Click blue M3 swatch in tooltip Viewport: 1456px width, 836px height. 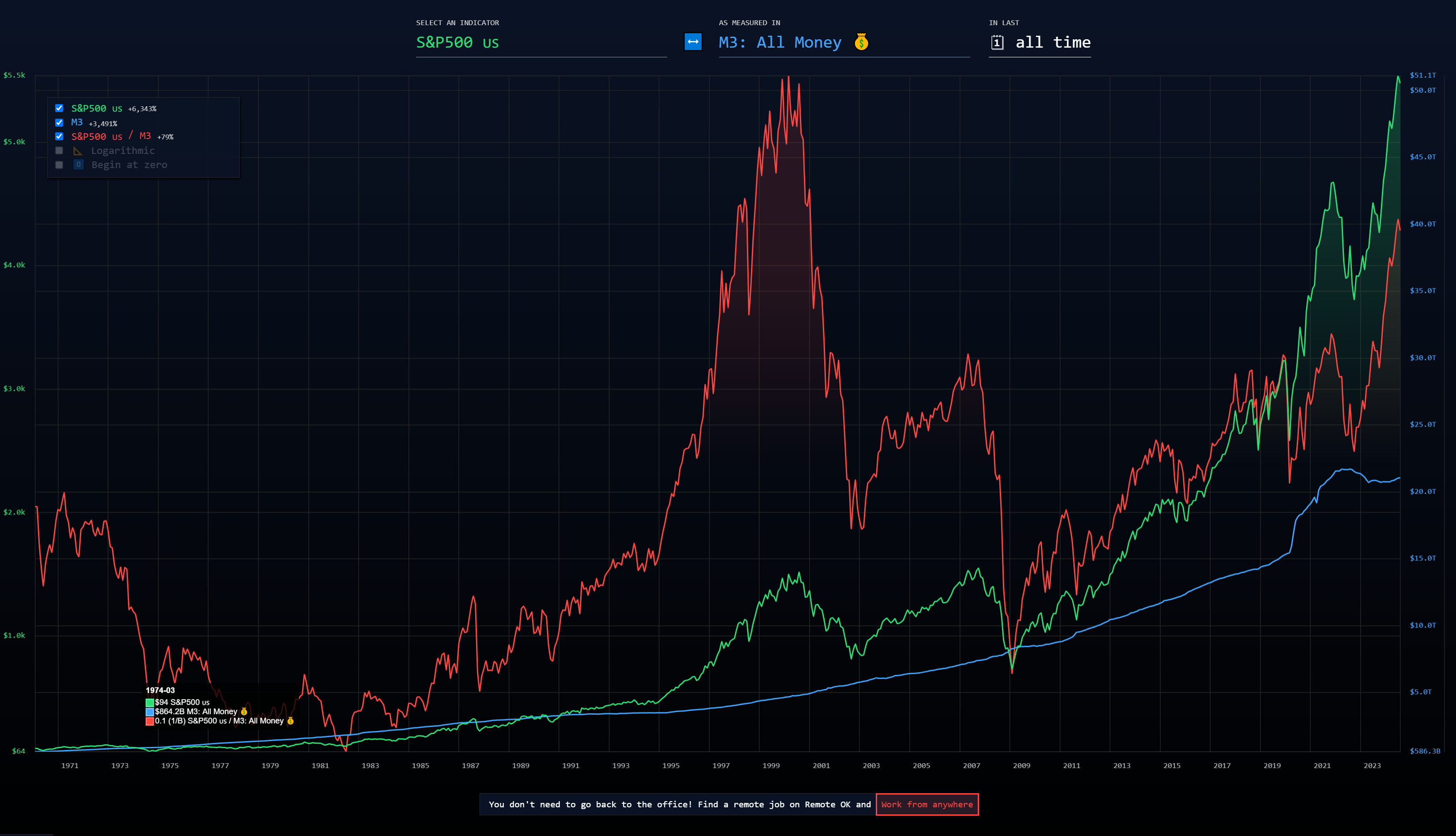(x=150, y=712)
